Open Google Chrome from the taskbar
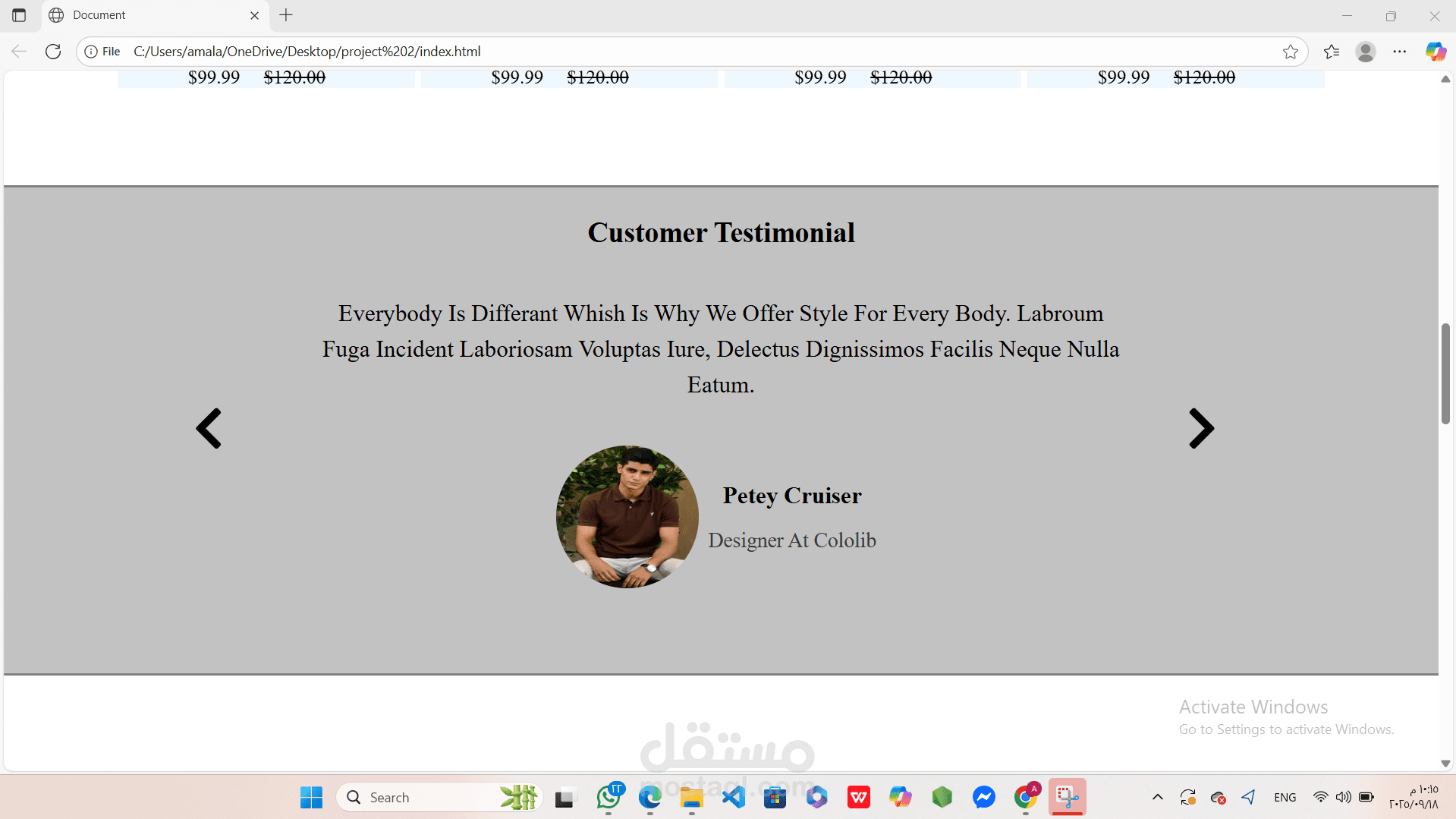Image resolution: width=1456 pixels, height=819 pixels. [x=1026, y=798]
